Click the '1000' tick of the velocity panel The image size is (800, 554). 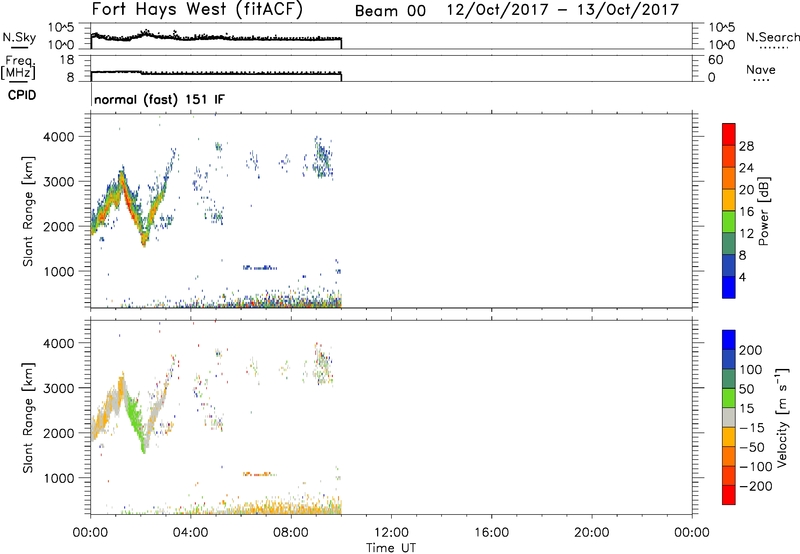pos(58,478)
